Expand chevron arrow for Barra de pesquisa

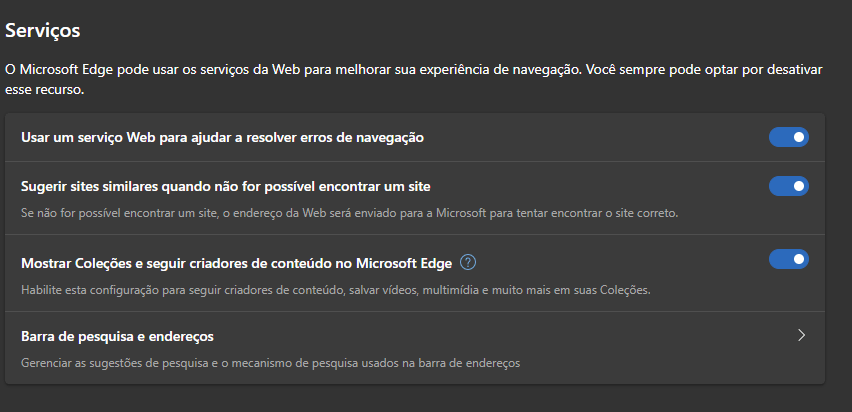coord(801,335)
